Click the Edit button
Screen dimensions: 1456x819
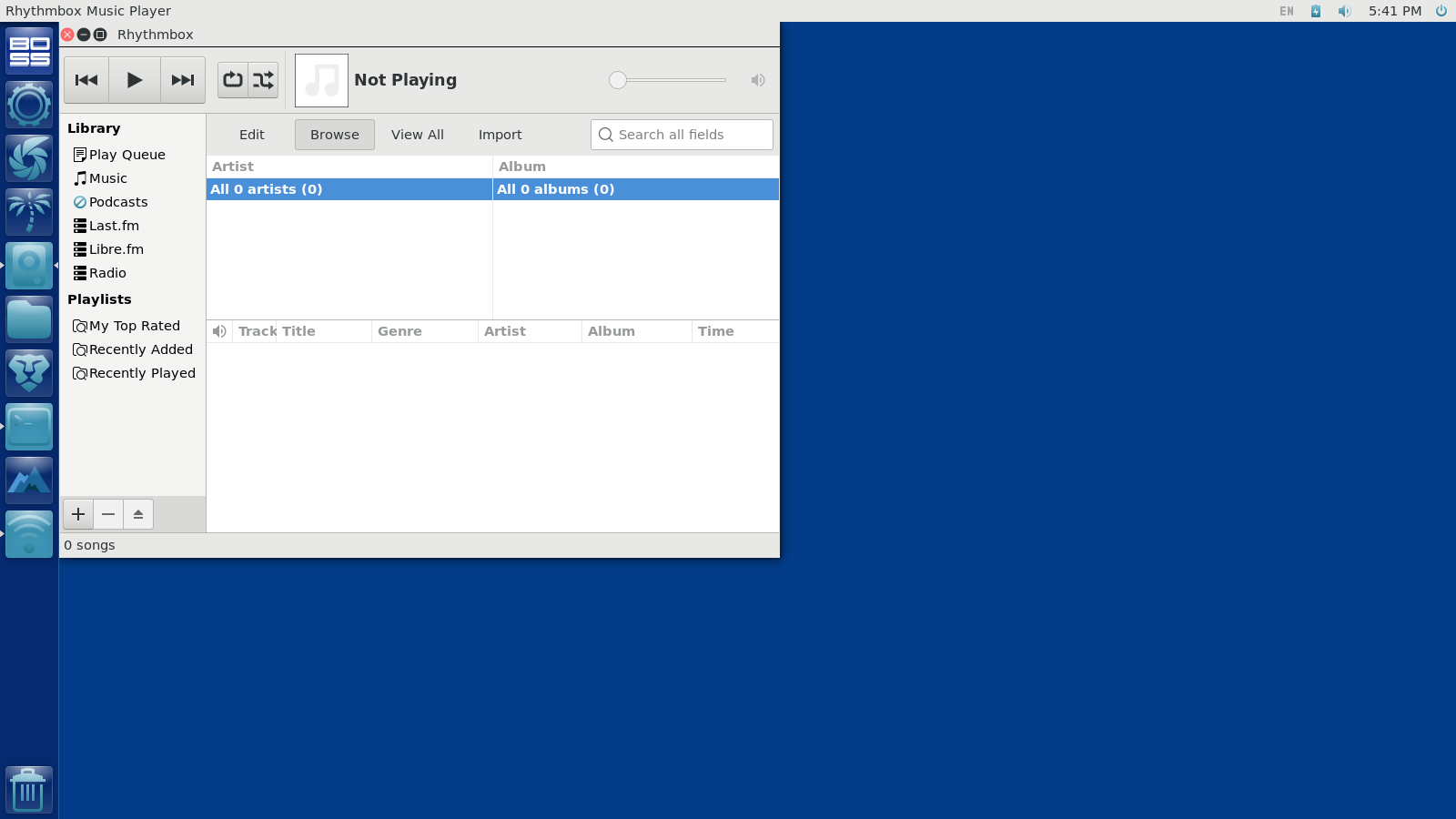(x=252, y=135)
